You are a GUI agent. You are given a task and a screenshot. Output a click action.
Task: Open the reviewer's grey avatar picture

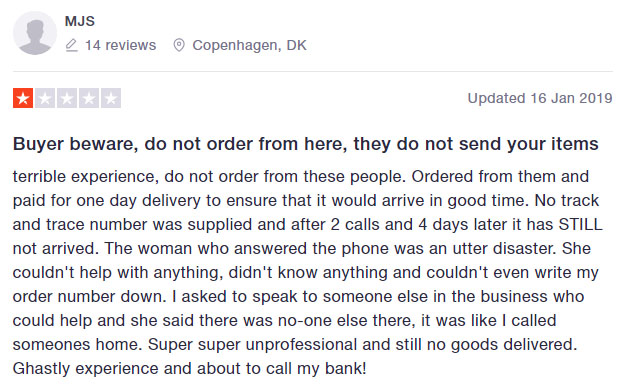pyautogui.click(x=35, y=33)
